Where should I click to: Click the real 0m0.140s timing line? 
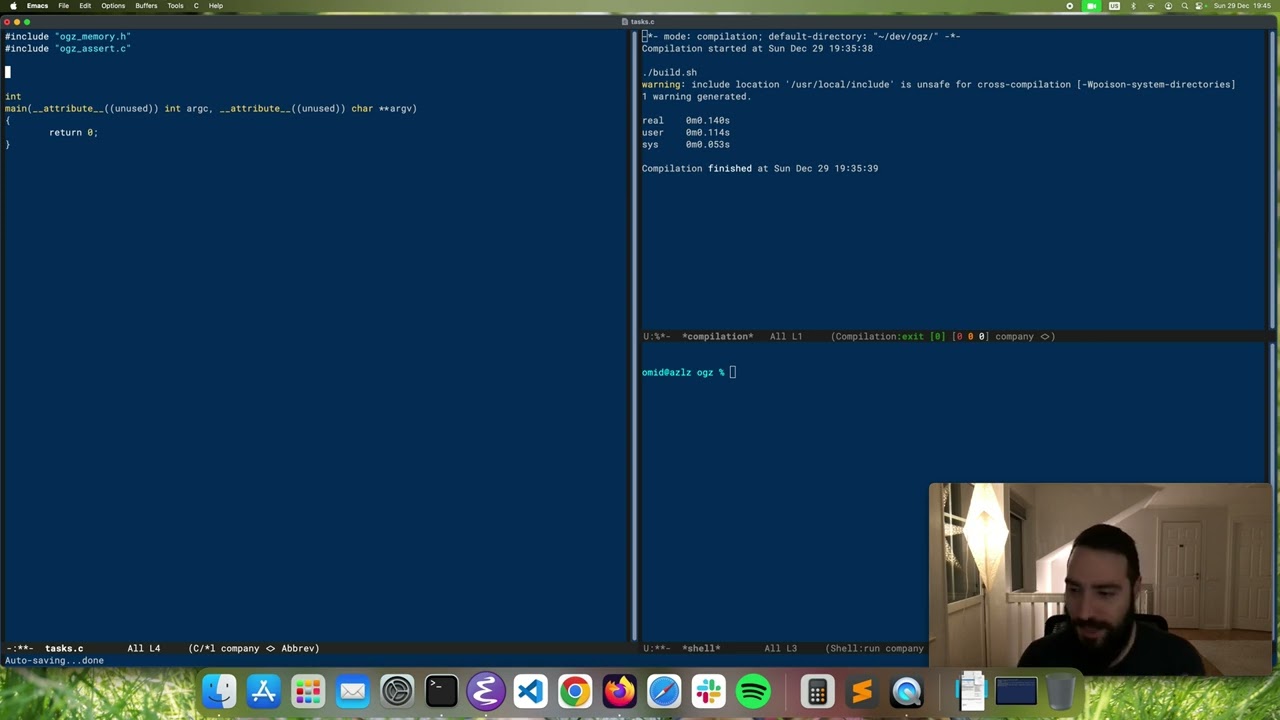(686, 120)
